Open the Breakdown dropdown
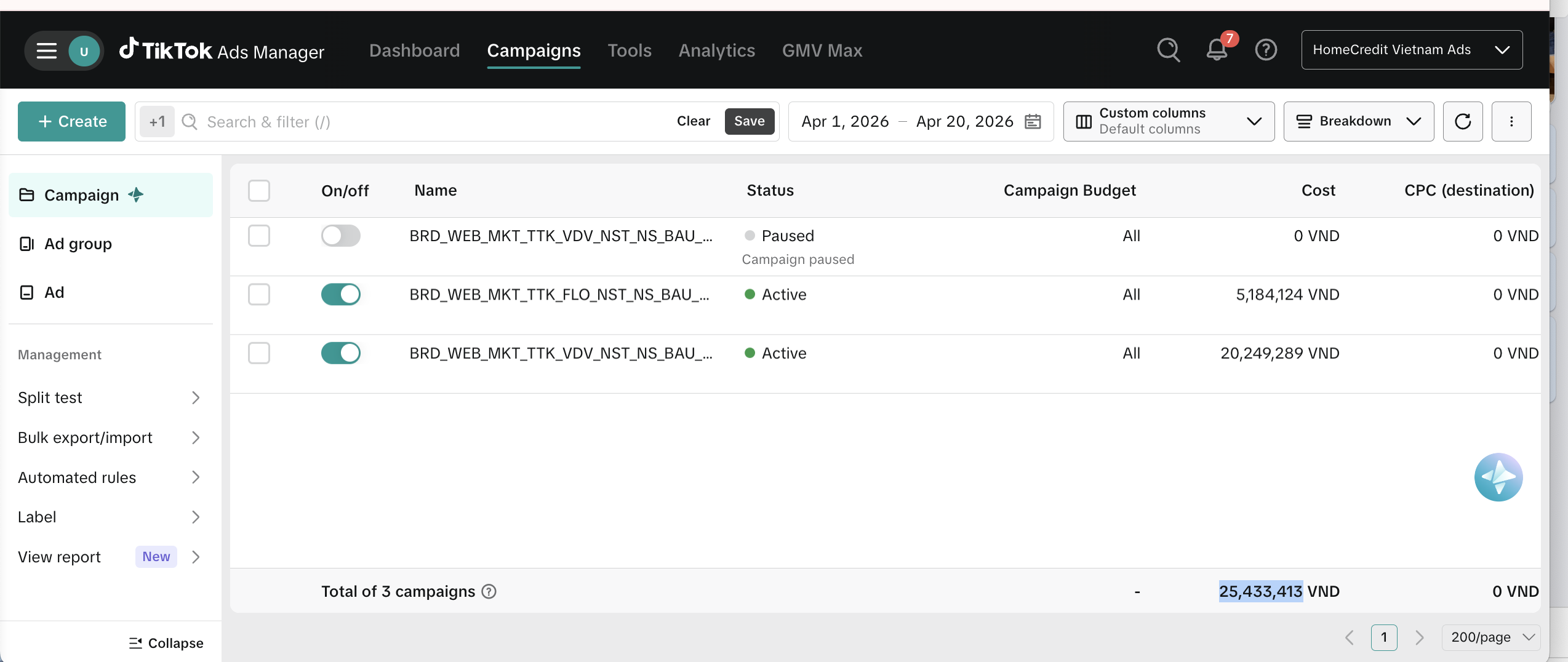The image size is (1568, 662). coord(1359,121)
